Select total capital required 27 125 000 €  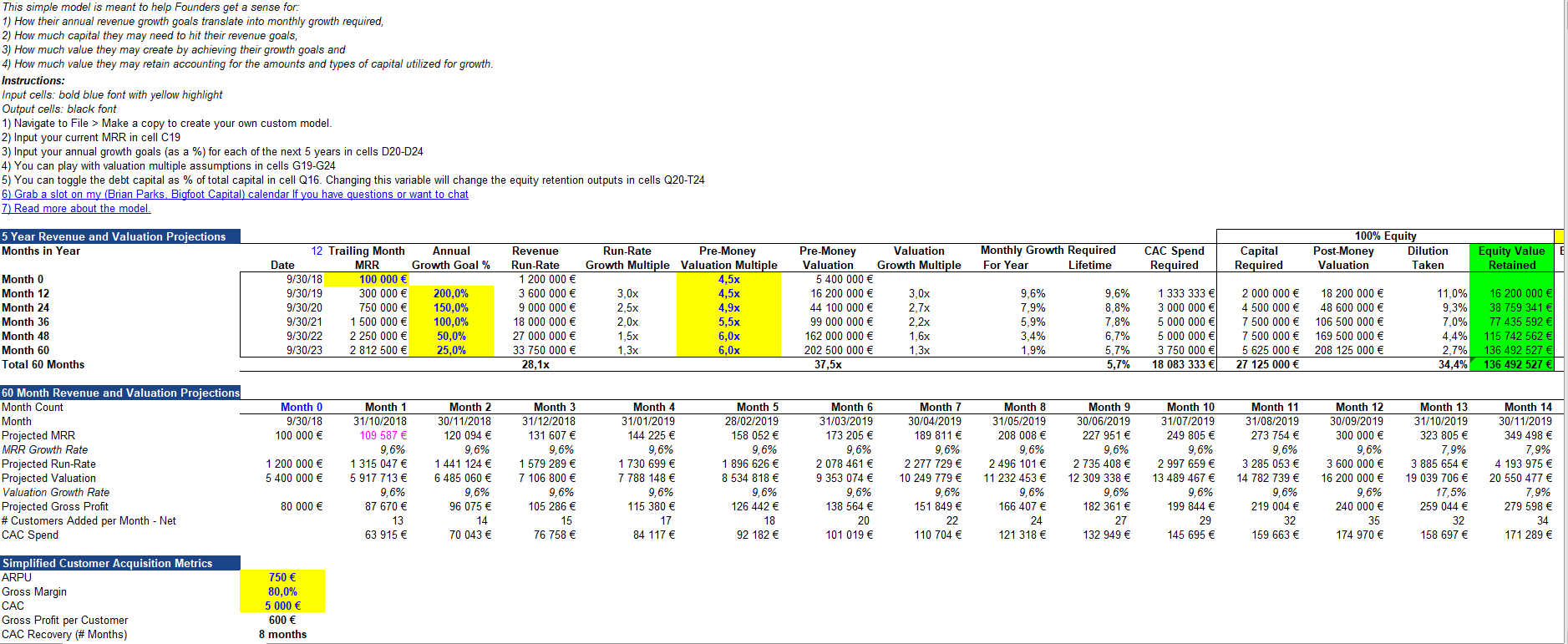point(1267,364)
